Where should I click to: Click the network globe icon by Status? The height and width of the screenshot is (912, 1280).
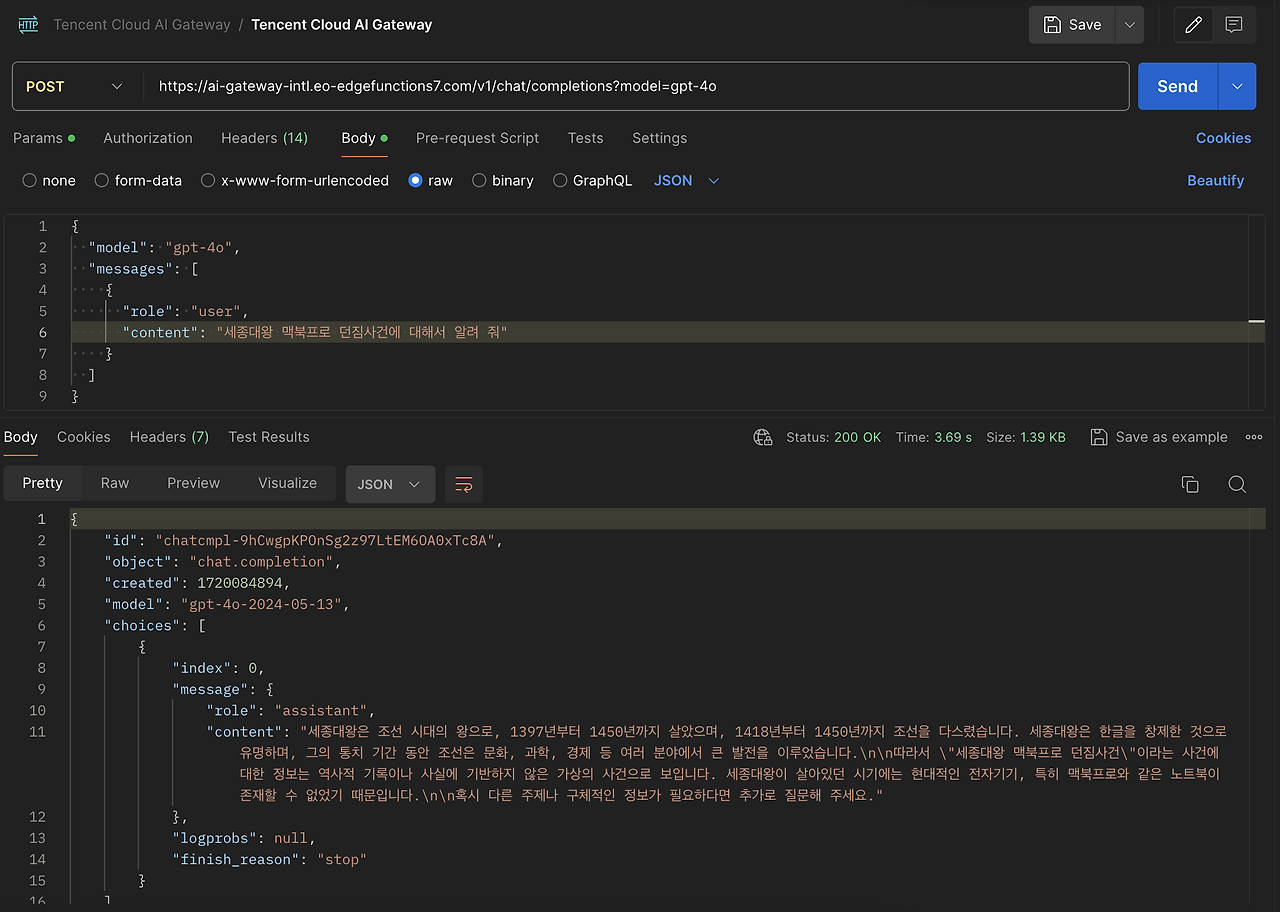coord(763,437)
